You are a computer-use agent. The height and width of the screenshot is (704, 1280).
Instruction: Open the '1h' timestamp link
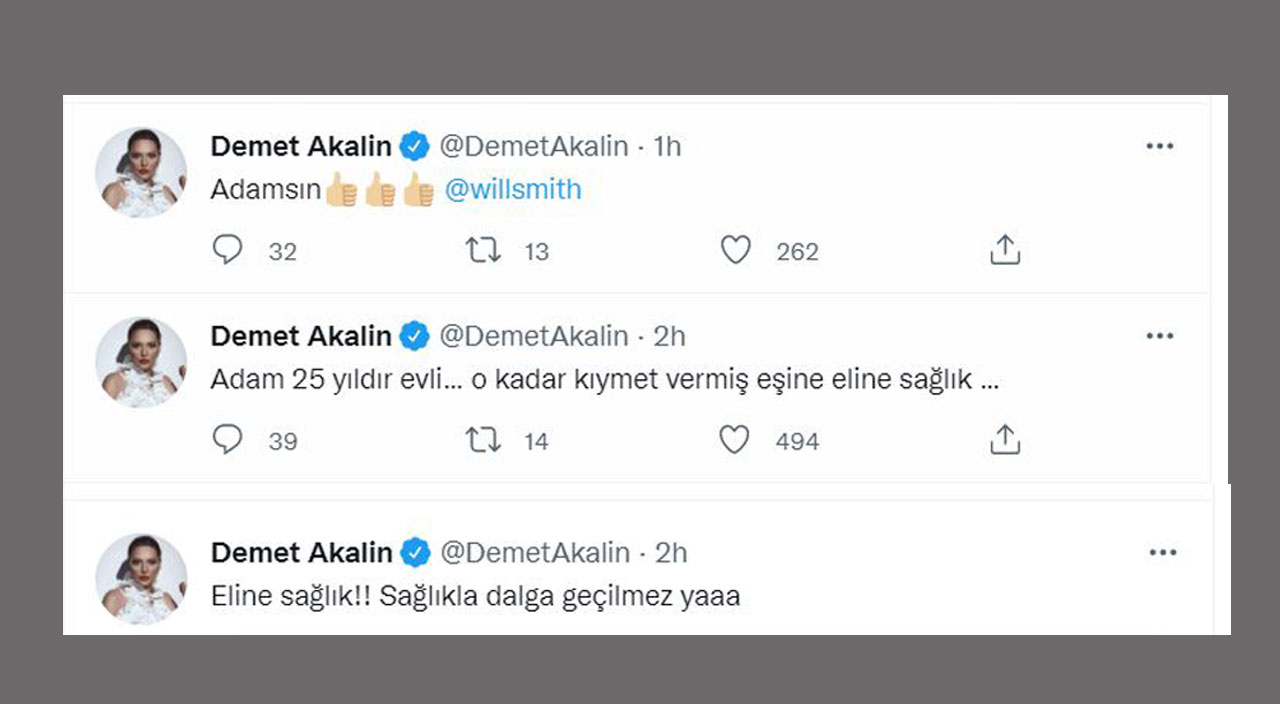click(665, 146)
